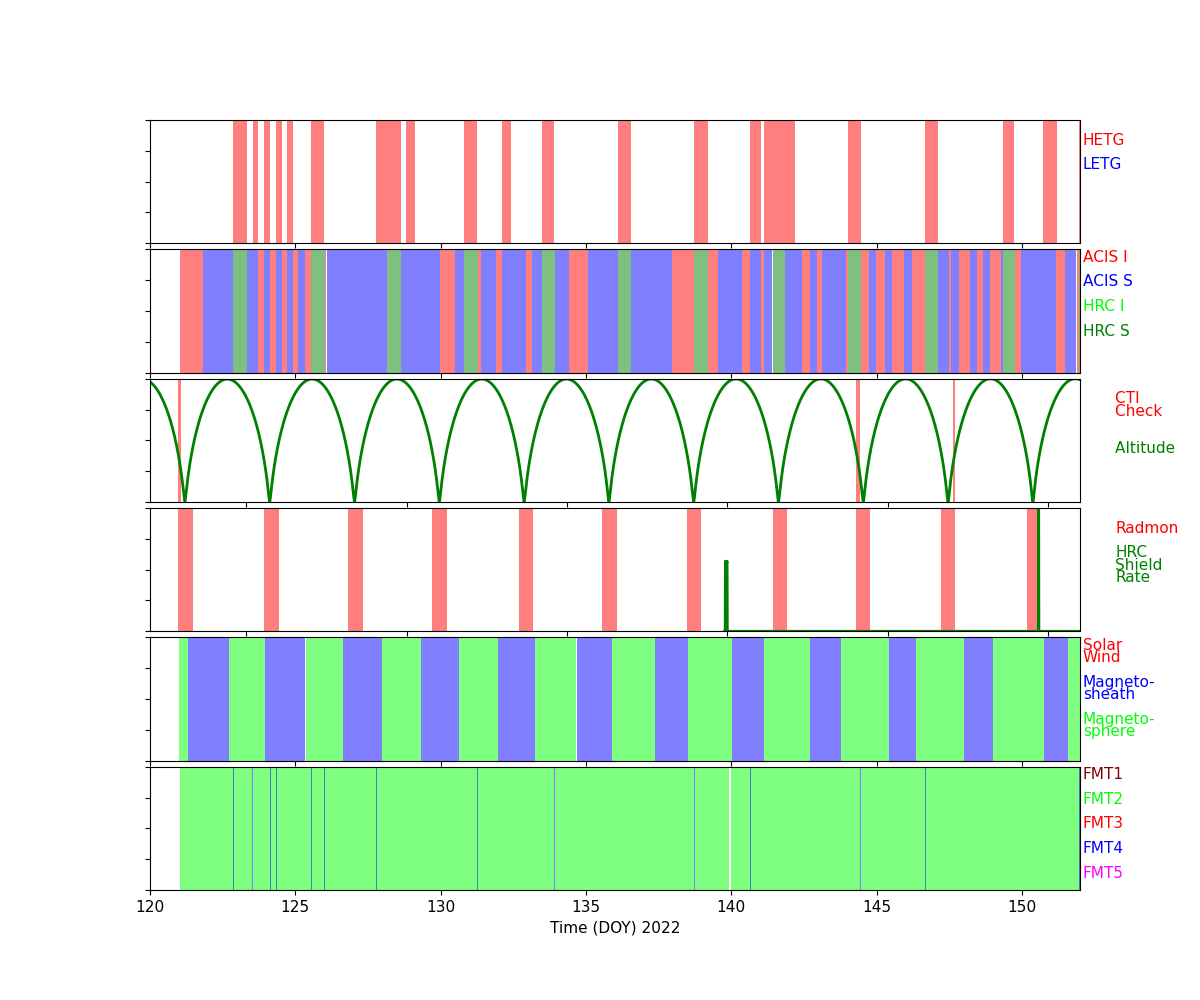Click the 135 tick label on time axis
The height and width of the screenshot is (1000, 1200).
pyautogui.click(x=585, y=907)
